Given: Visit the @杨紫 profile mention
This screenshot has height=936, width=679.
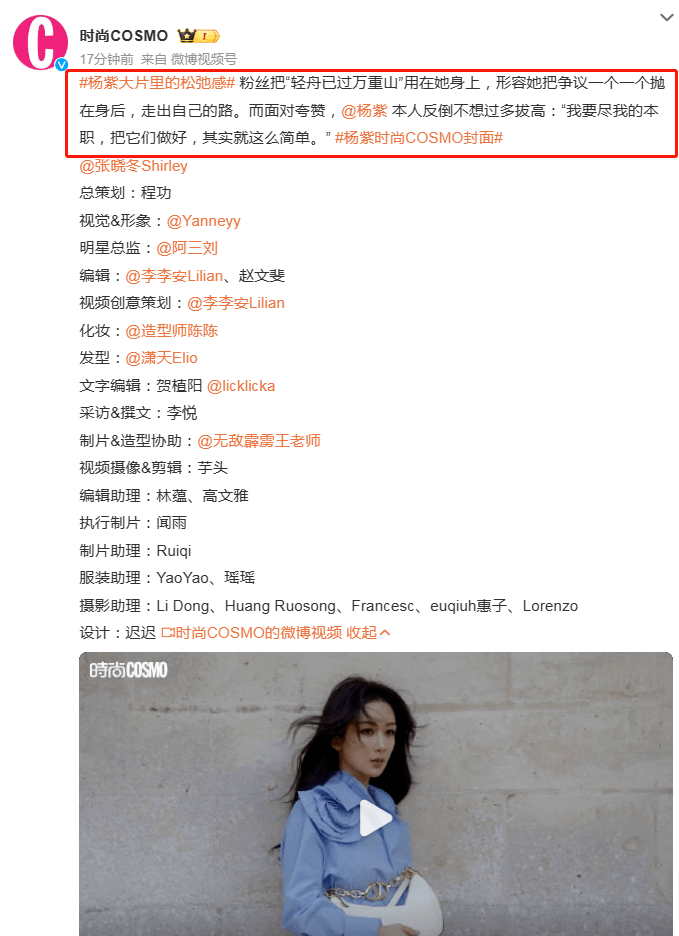Looking at the screenshot, I should pos(364,110).
